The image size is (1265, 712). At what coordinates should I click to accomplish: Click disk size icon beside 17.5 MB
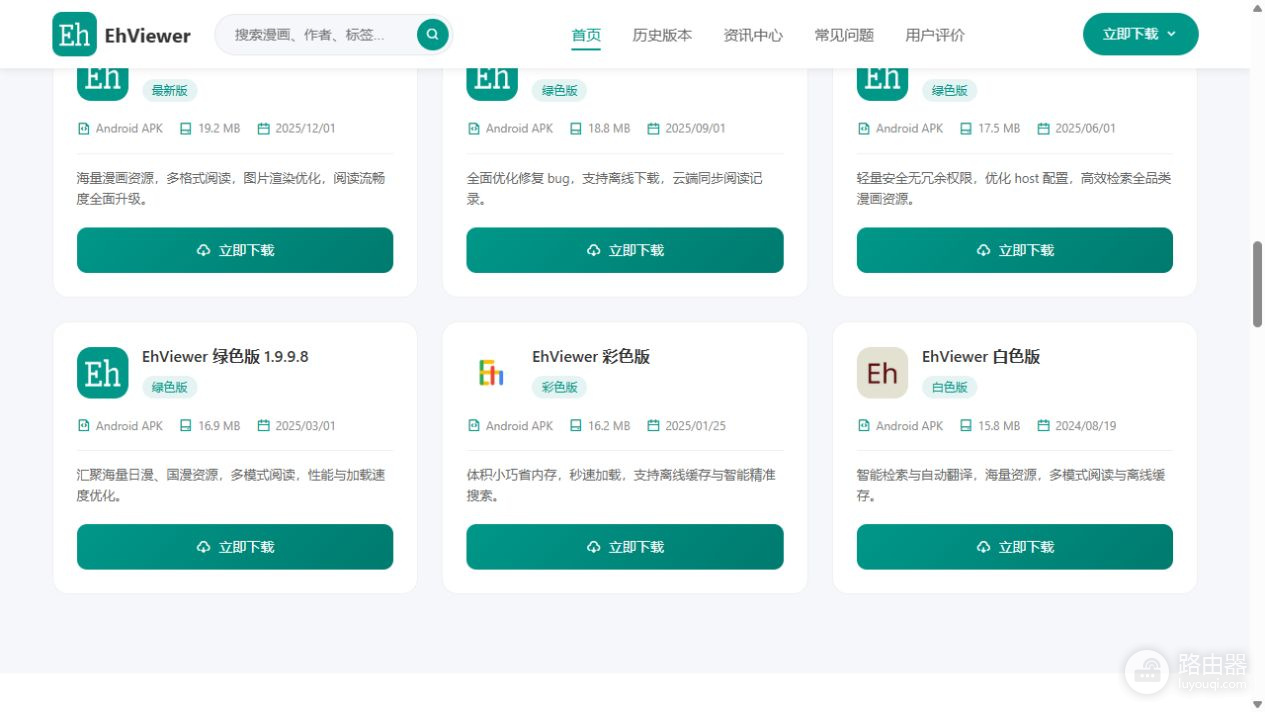(966, 128)
